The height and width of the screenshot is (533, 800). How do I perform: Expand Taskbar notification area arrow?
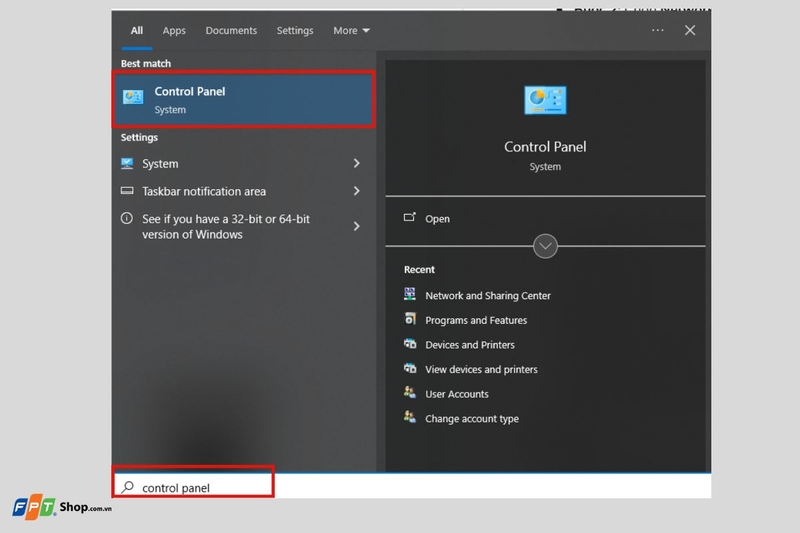tap(357, 191)
